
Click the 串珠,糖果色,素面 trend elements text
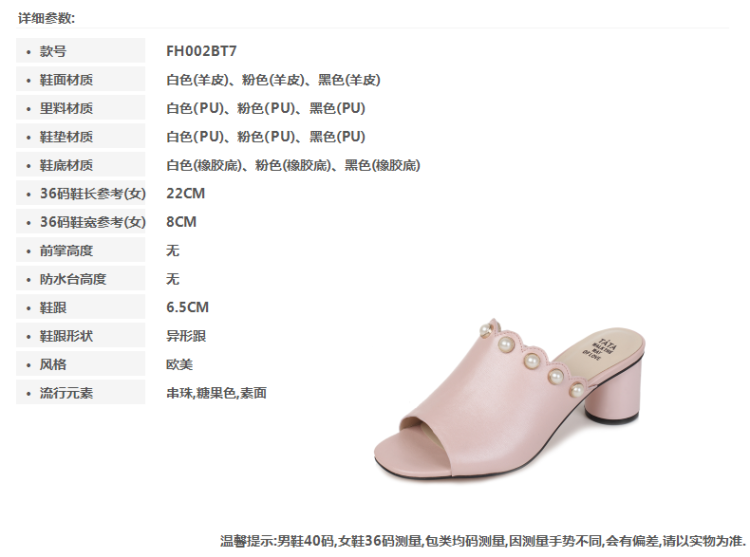click(216, 393)
